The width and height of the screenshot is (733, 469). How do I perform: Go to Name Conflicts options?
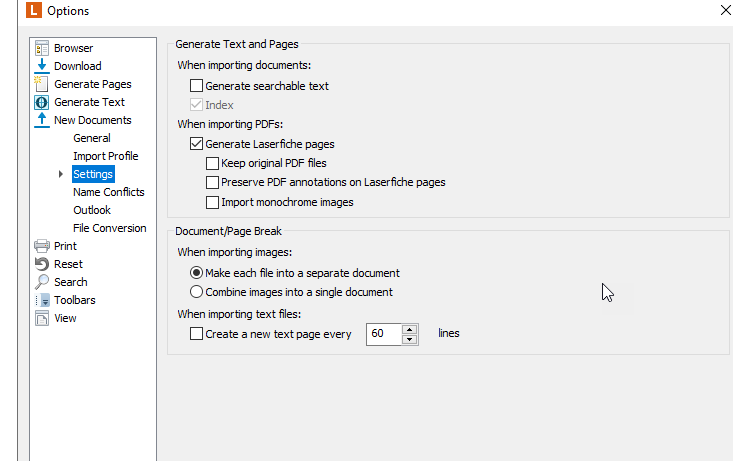(108, 192)
